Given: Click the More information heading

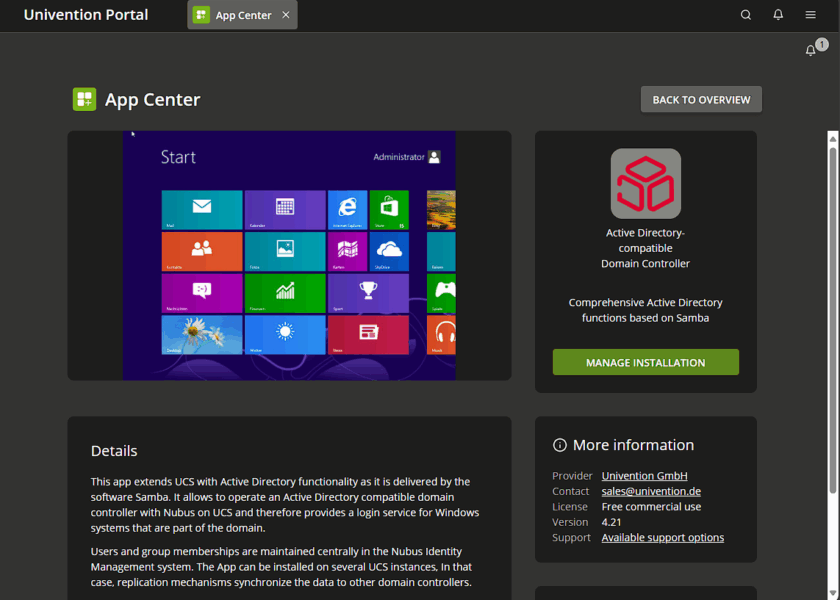Looking at the screenshot, I should tap(633, 445).
